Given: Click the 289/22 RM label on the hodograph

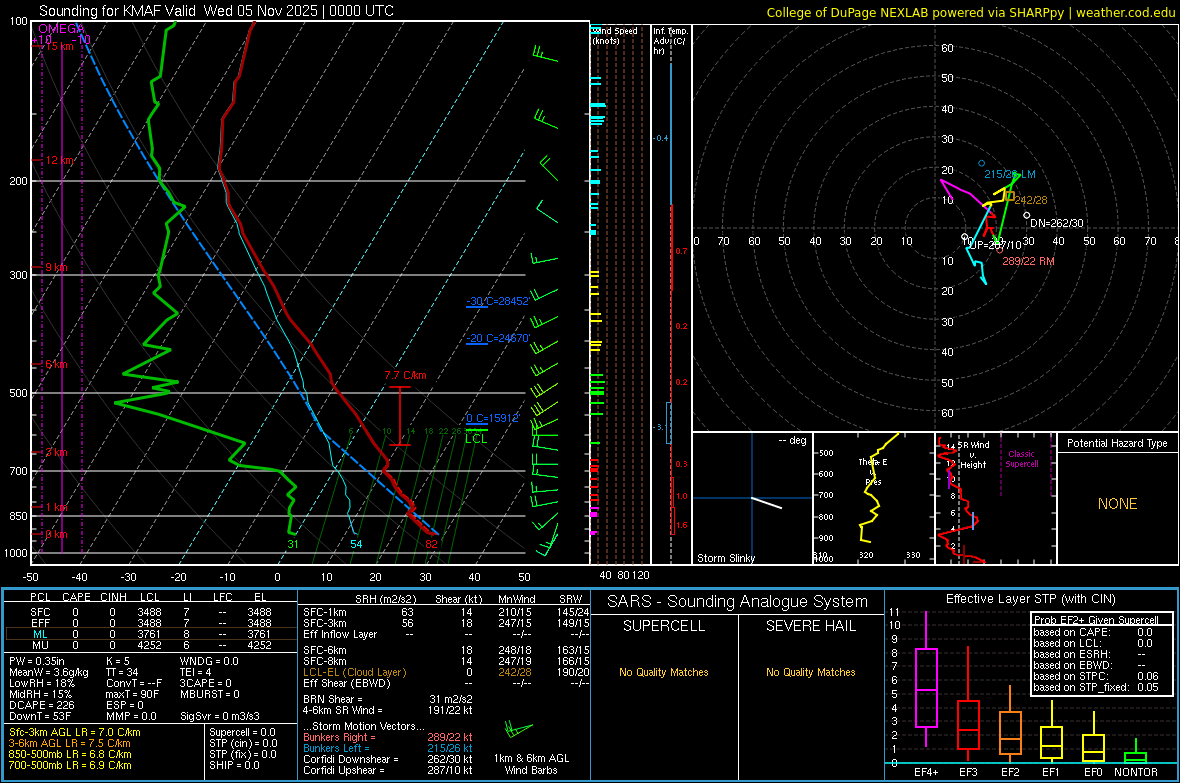Looking at the screenshot, I should (1028, 260).
